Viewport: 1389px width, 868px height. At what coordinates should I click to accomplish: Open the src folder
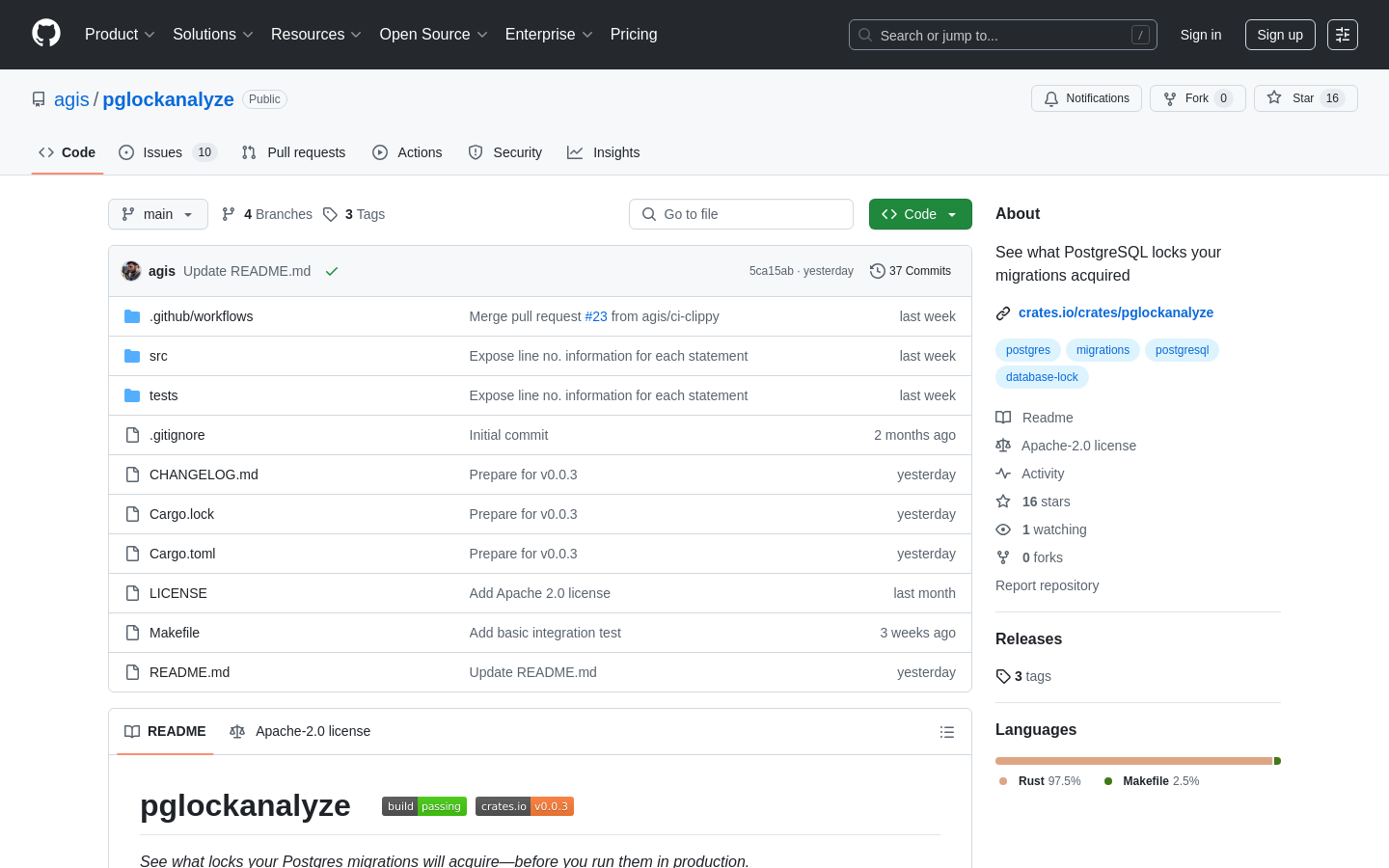click(158, 356)
